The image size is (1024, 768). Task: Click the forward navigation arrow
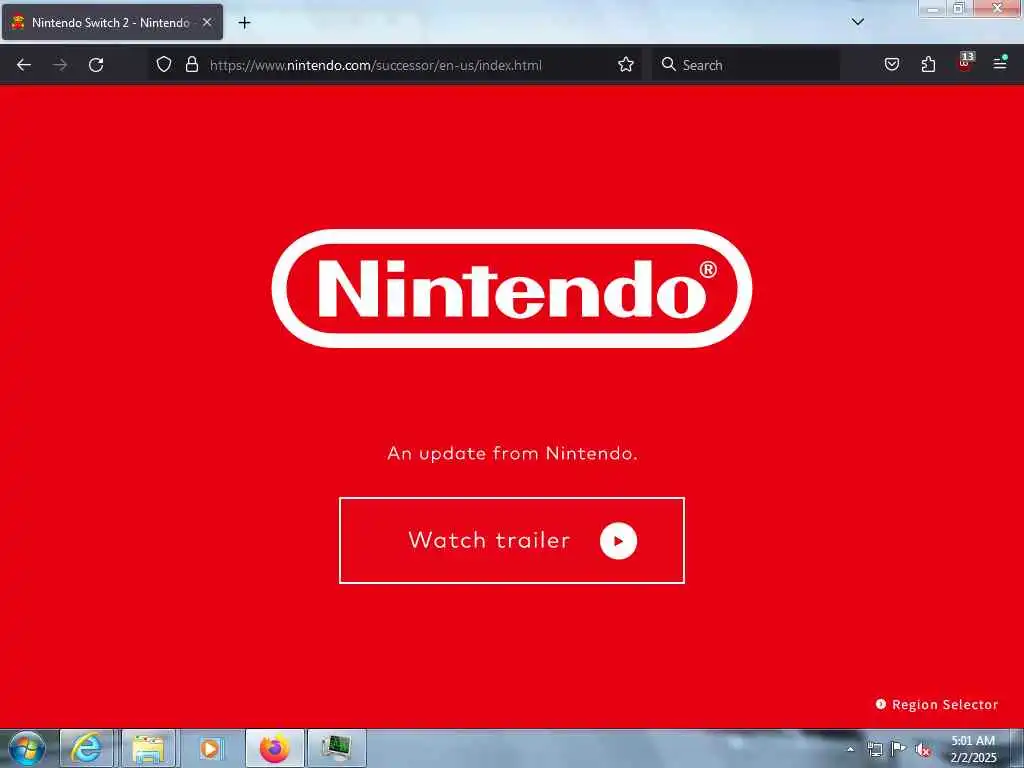click(x=60, y=65)
